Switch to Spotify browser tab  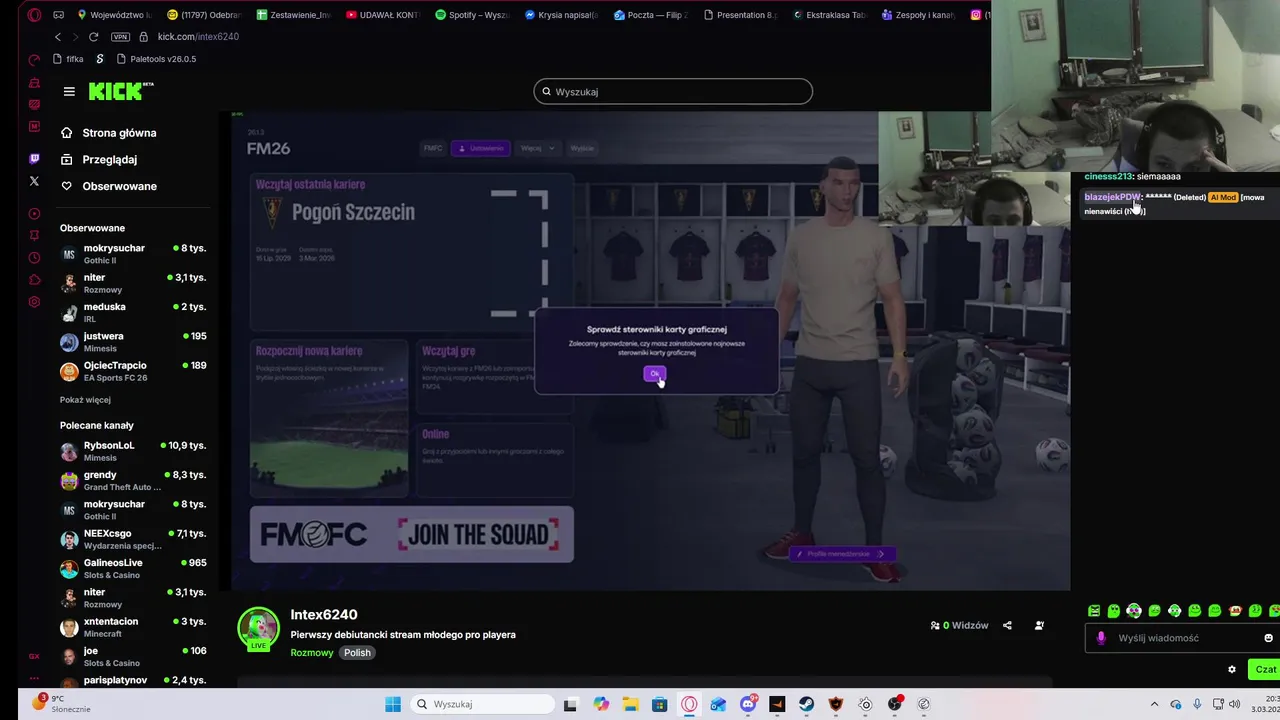coord(472,15)
